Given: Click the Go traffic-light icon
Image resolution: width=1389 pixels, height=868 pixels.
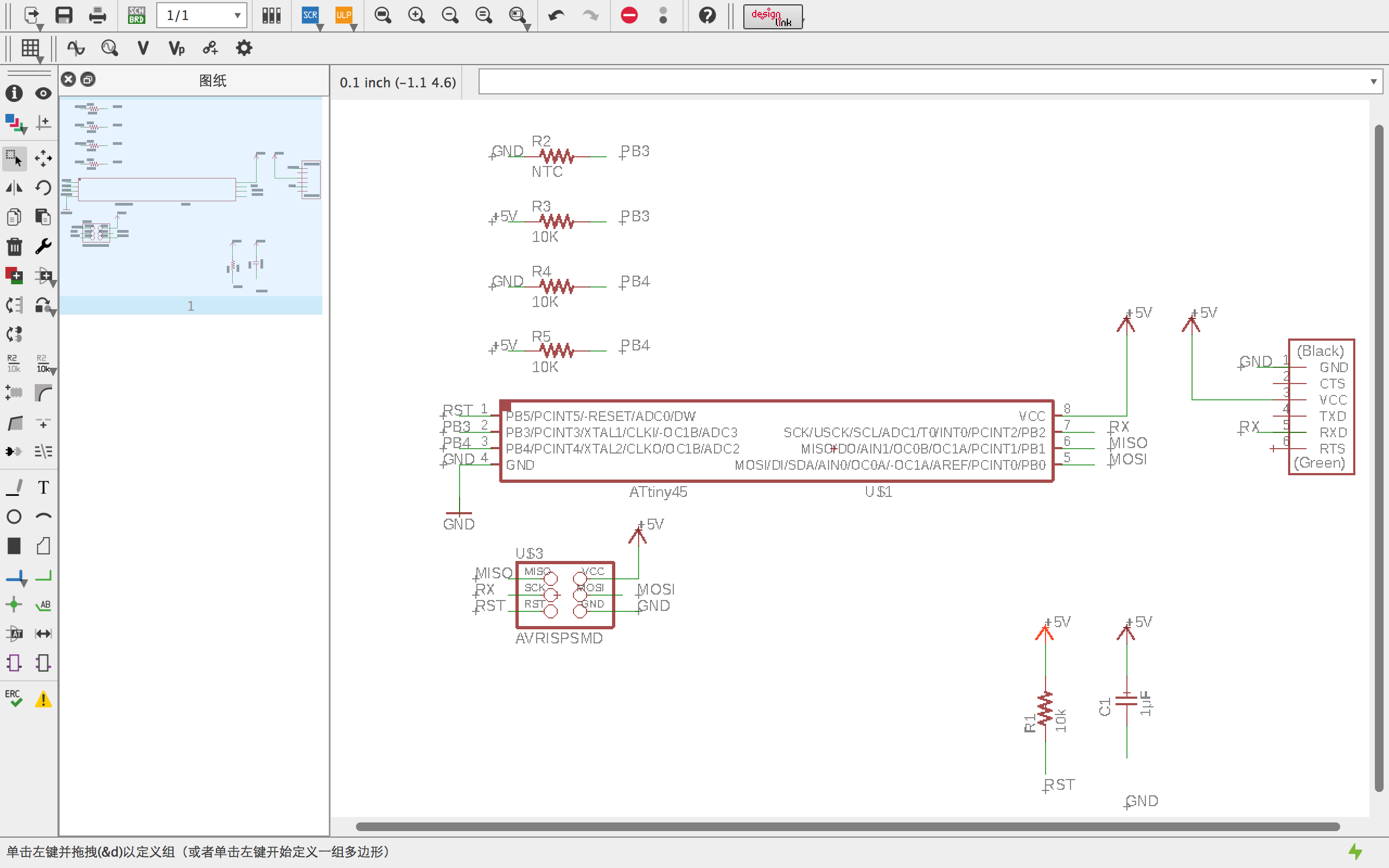Looking at the screenshot, I should [x=663, y=16].
